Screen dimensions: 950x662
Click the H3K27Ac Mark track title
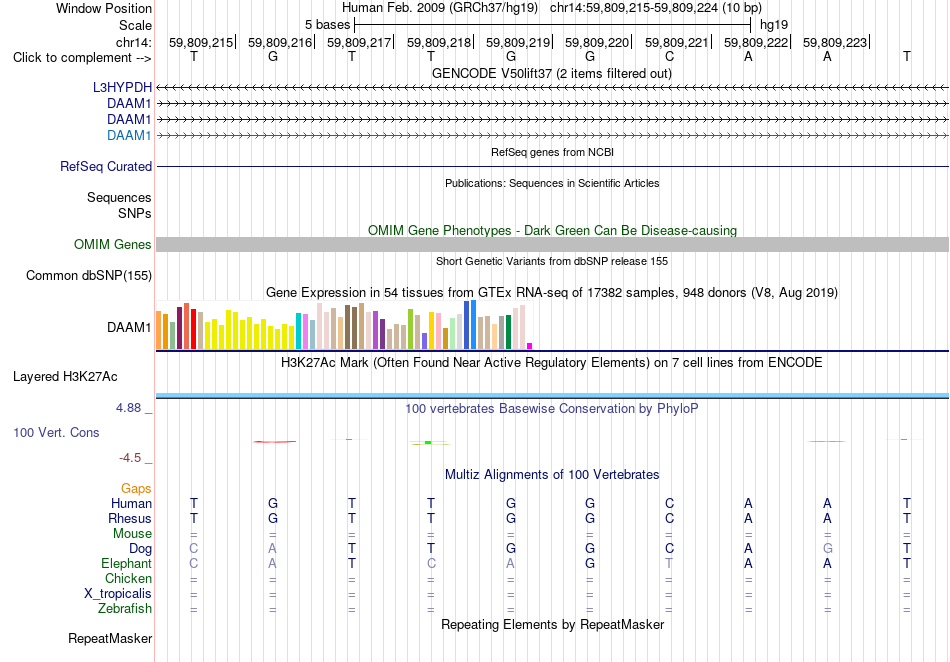point(552,363)
